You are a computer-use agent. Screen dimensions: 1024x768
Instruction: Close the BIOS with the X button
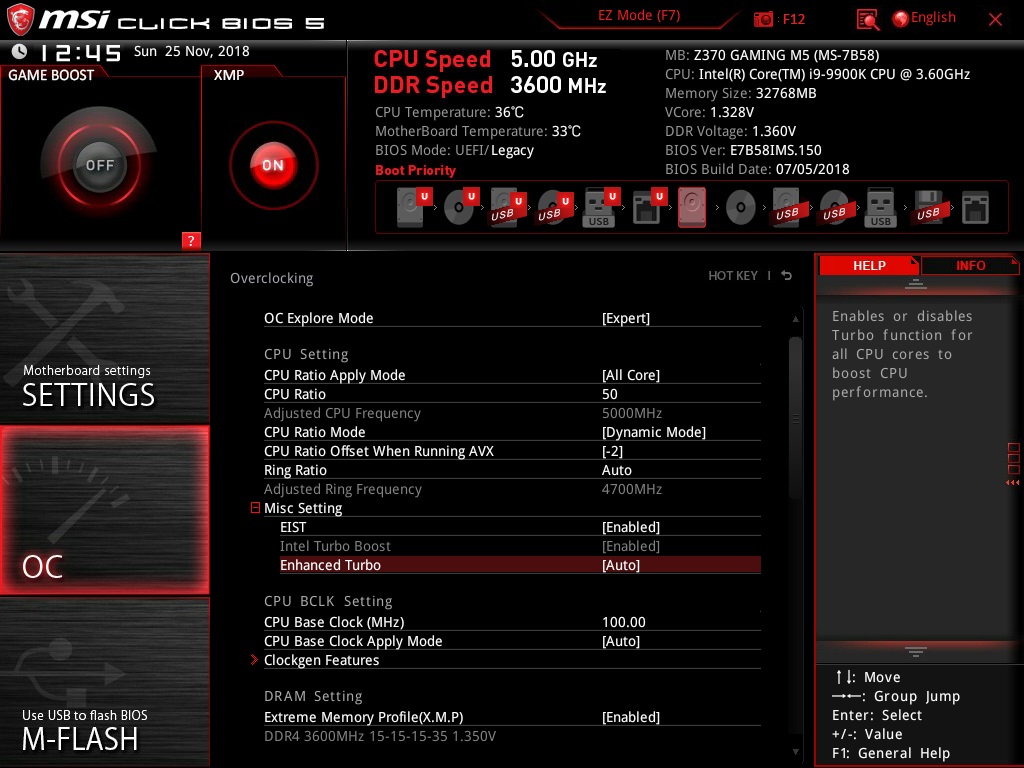click(995, 20)
